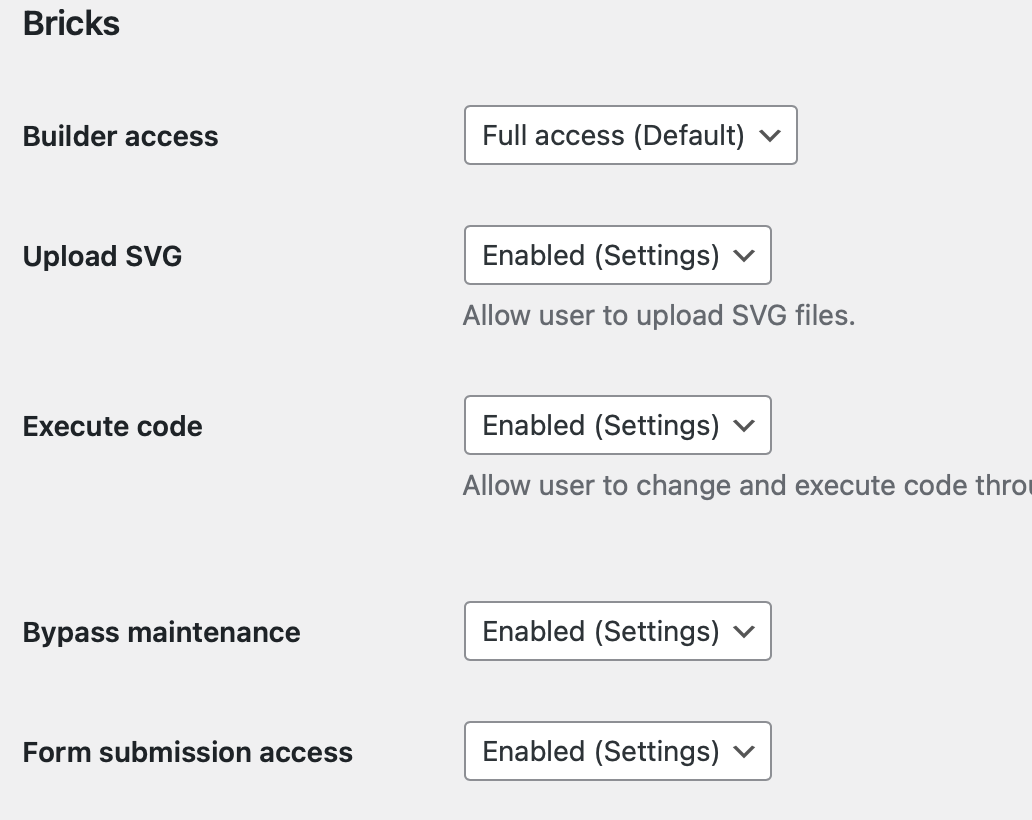
Task: Open the Upload SVG dropdown
Action: point(617,255)
